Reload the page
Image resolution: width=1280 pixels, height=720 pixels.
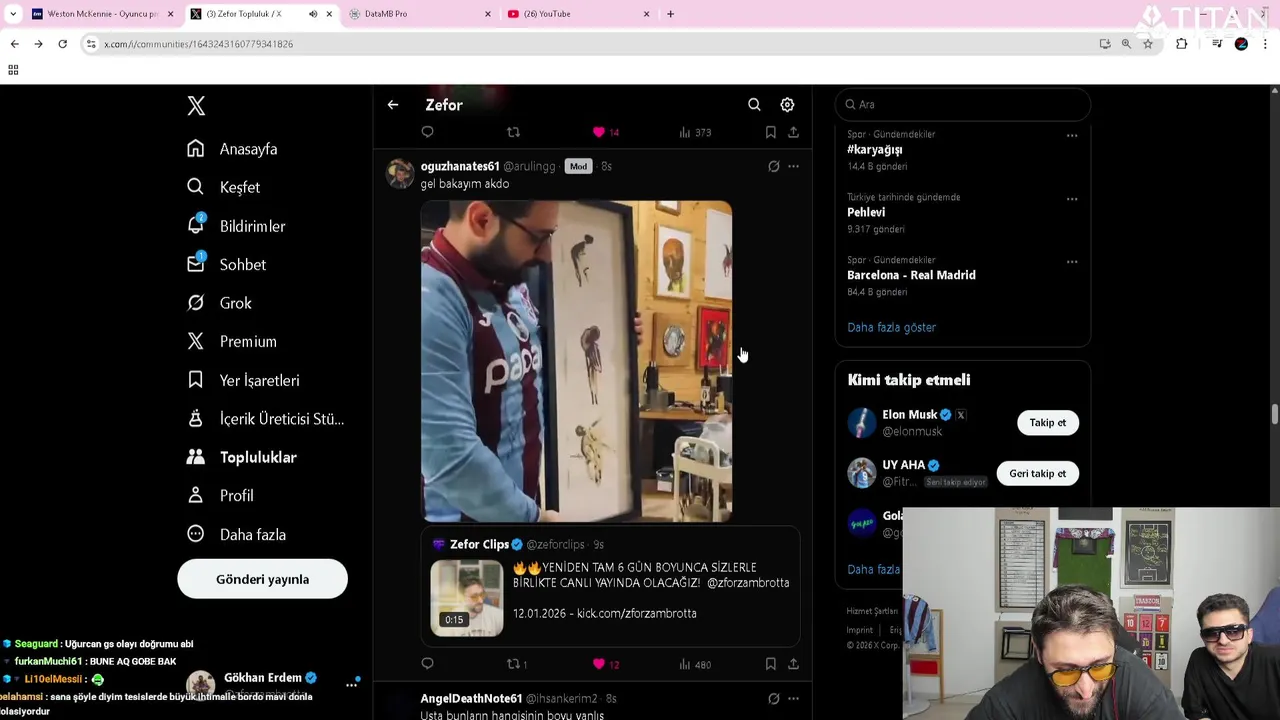62,44
